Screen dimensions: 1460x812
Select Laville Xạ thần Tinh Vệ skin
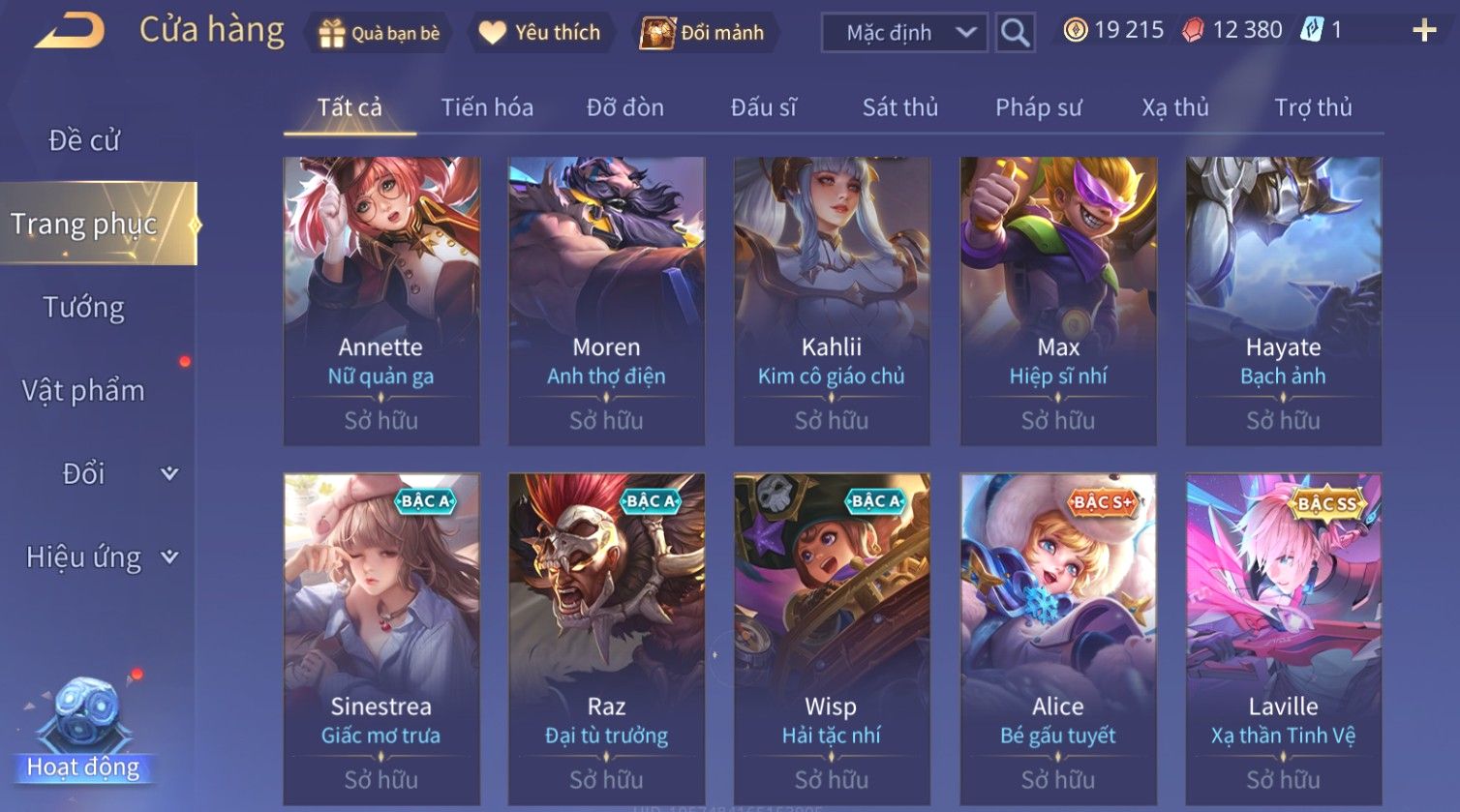(1284, 639)
